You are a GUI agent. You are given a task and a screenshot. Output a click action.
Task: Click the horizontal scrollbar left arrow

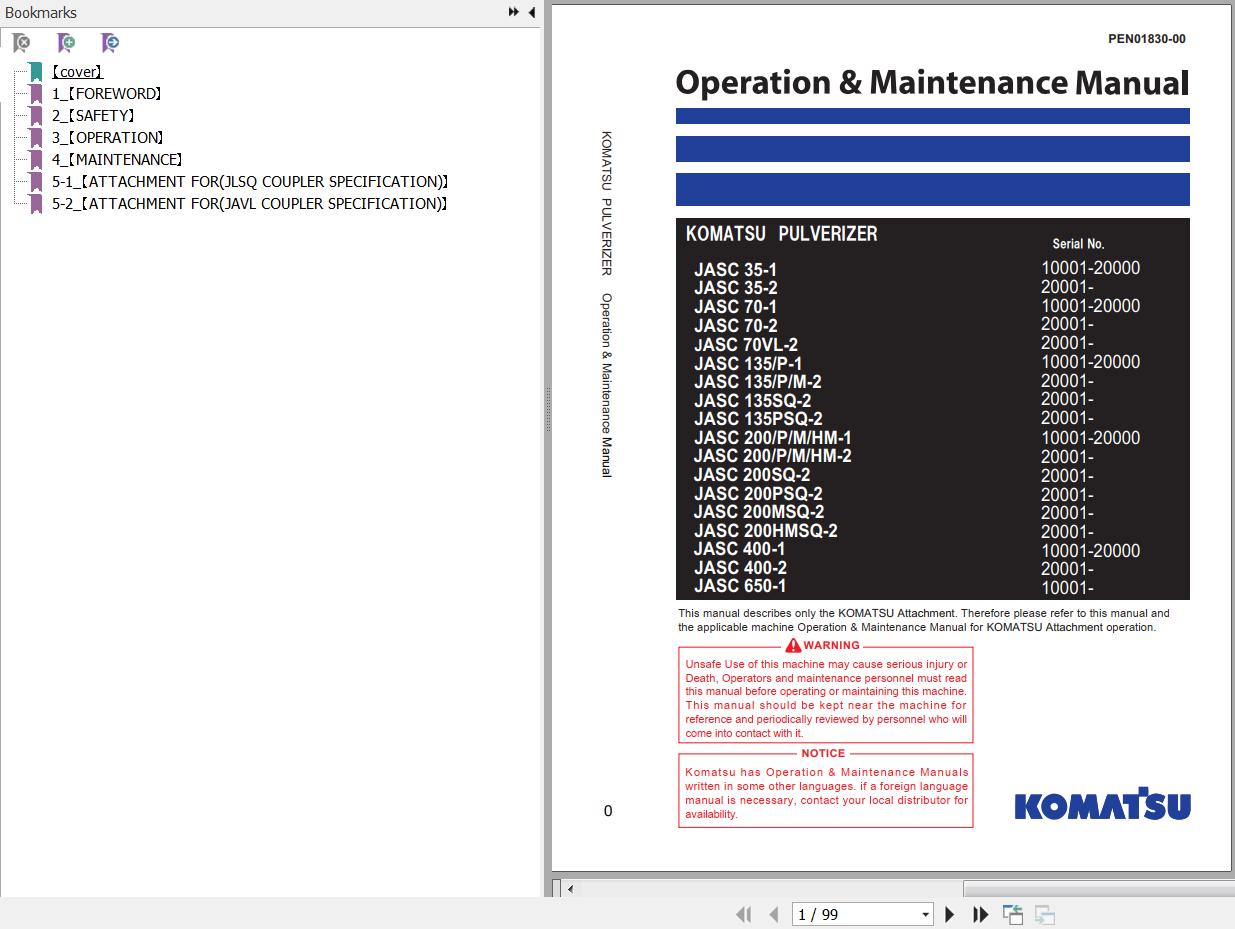point(570,888)
